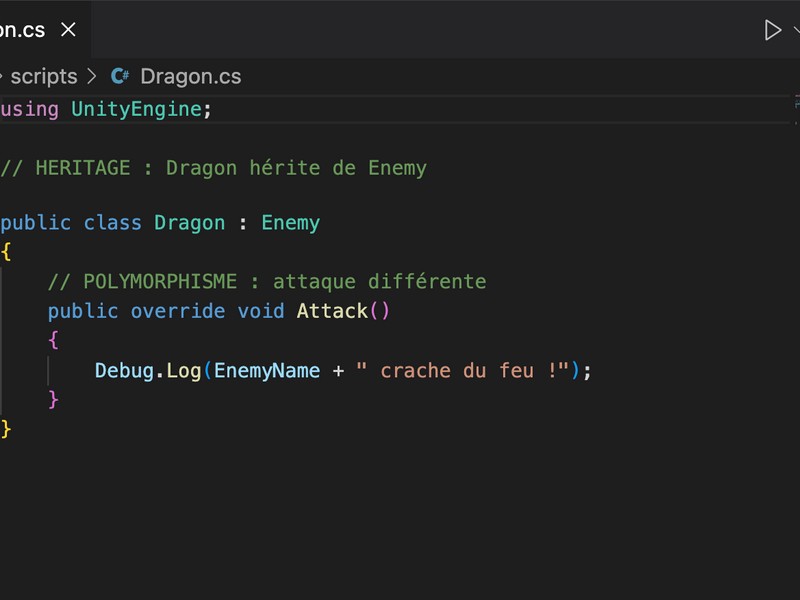Click the Dragon class name in declaration
Image resolution: width=800 pixels, height=600 pixels.
click(189, 222)
